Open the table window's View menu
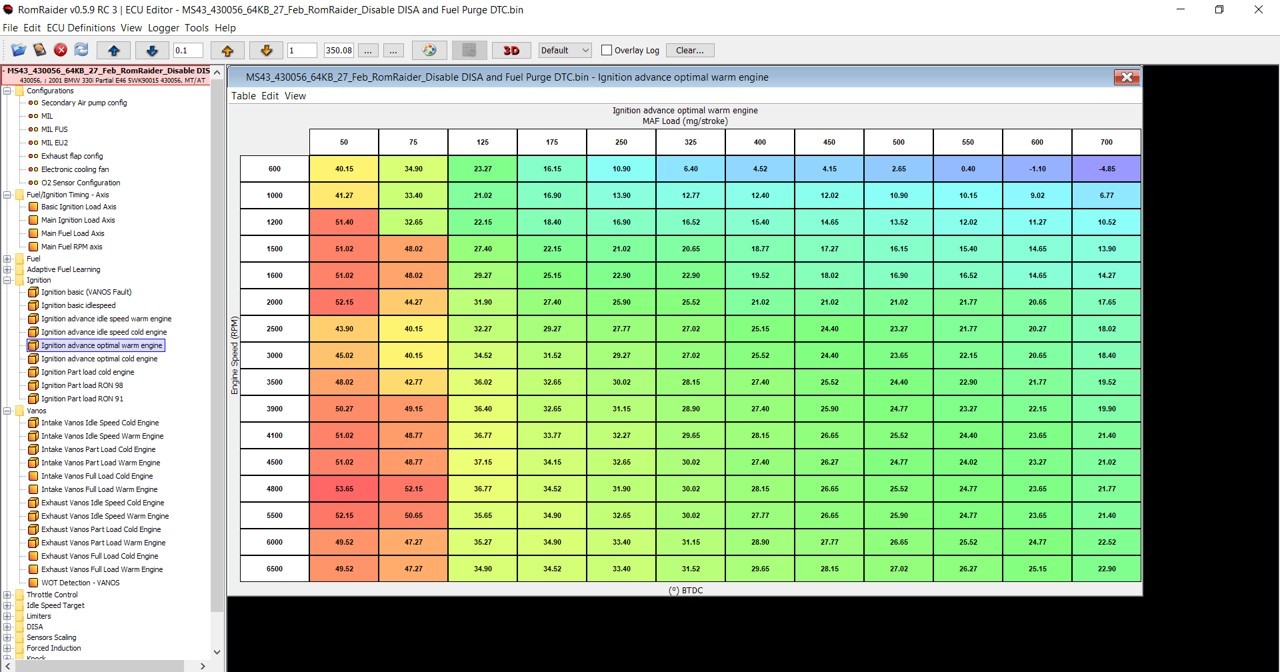 [x=295, y=96]
